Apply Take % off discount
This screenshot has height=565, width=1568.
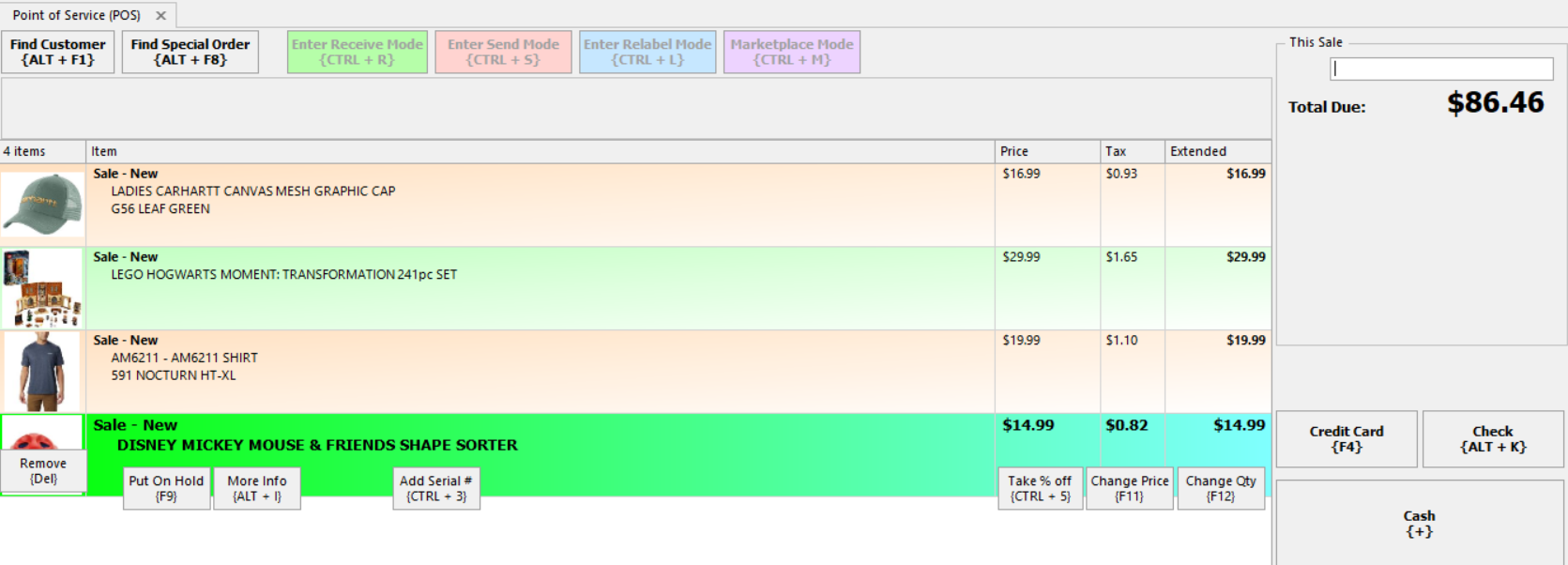click(1040, 488)
